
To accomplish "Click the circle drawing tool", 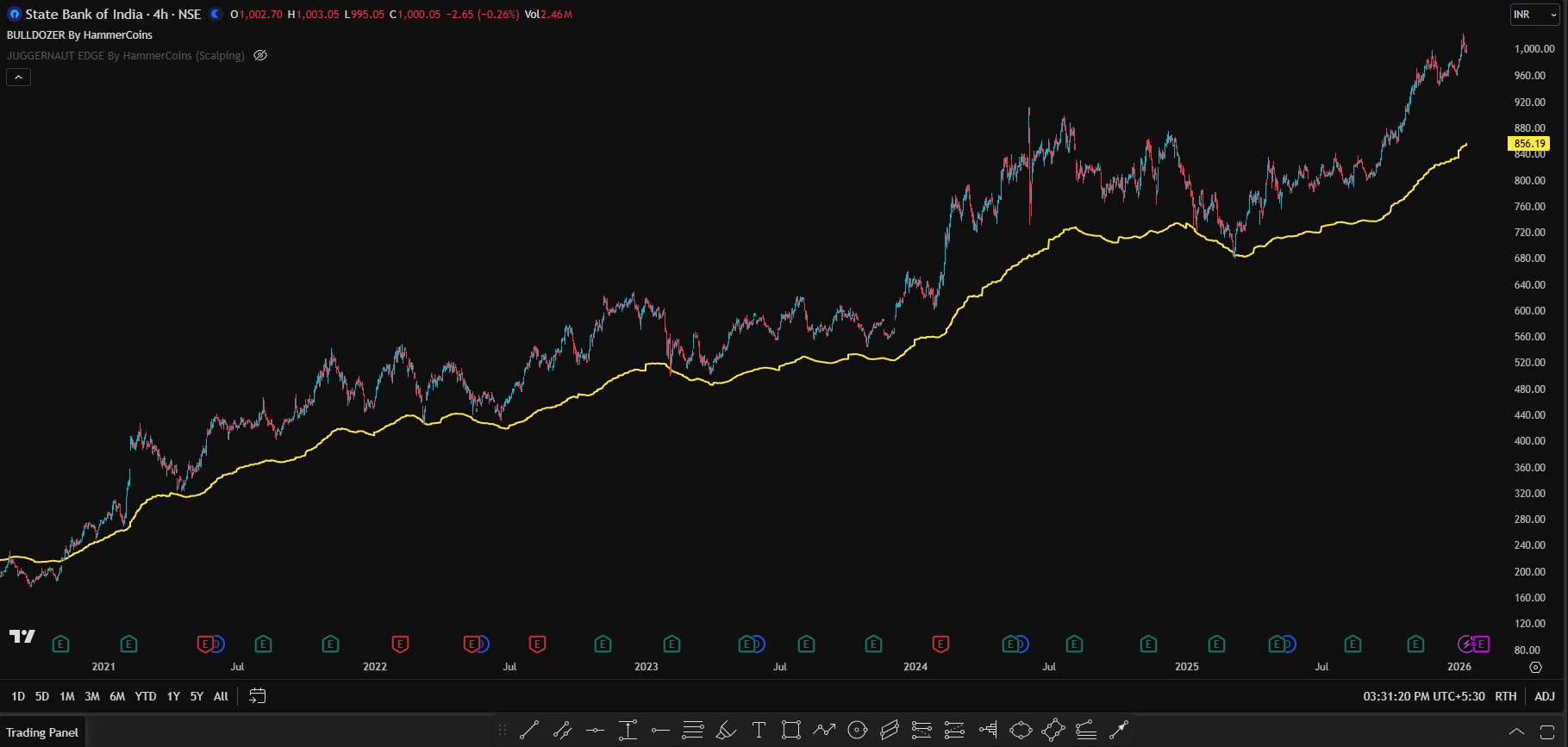I will 857,731.
